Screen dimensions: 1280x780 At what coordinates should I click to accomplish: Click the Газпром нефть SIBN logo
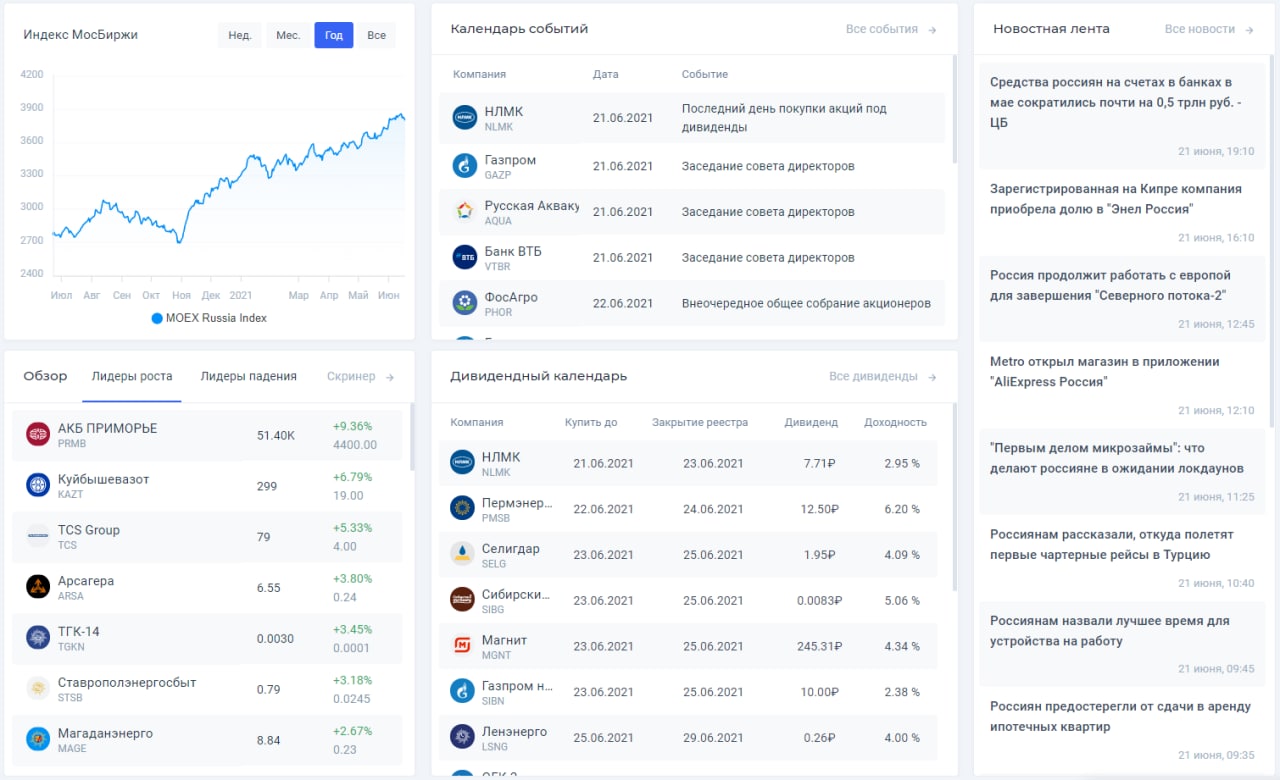pyautogui.click(x=462, y=691)
